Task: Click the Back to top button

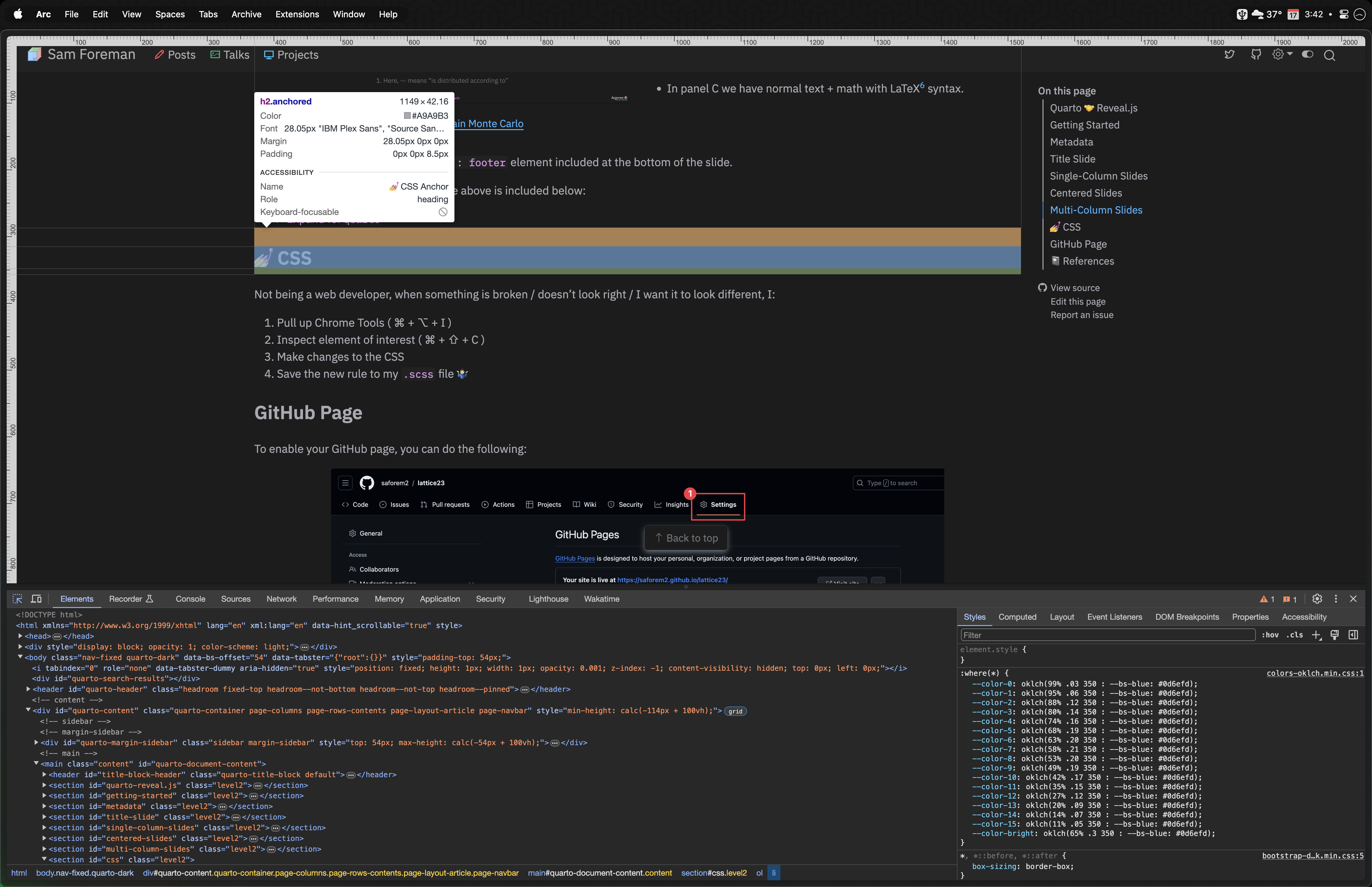Action: [x=686, y=538]
